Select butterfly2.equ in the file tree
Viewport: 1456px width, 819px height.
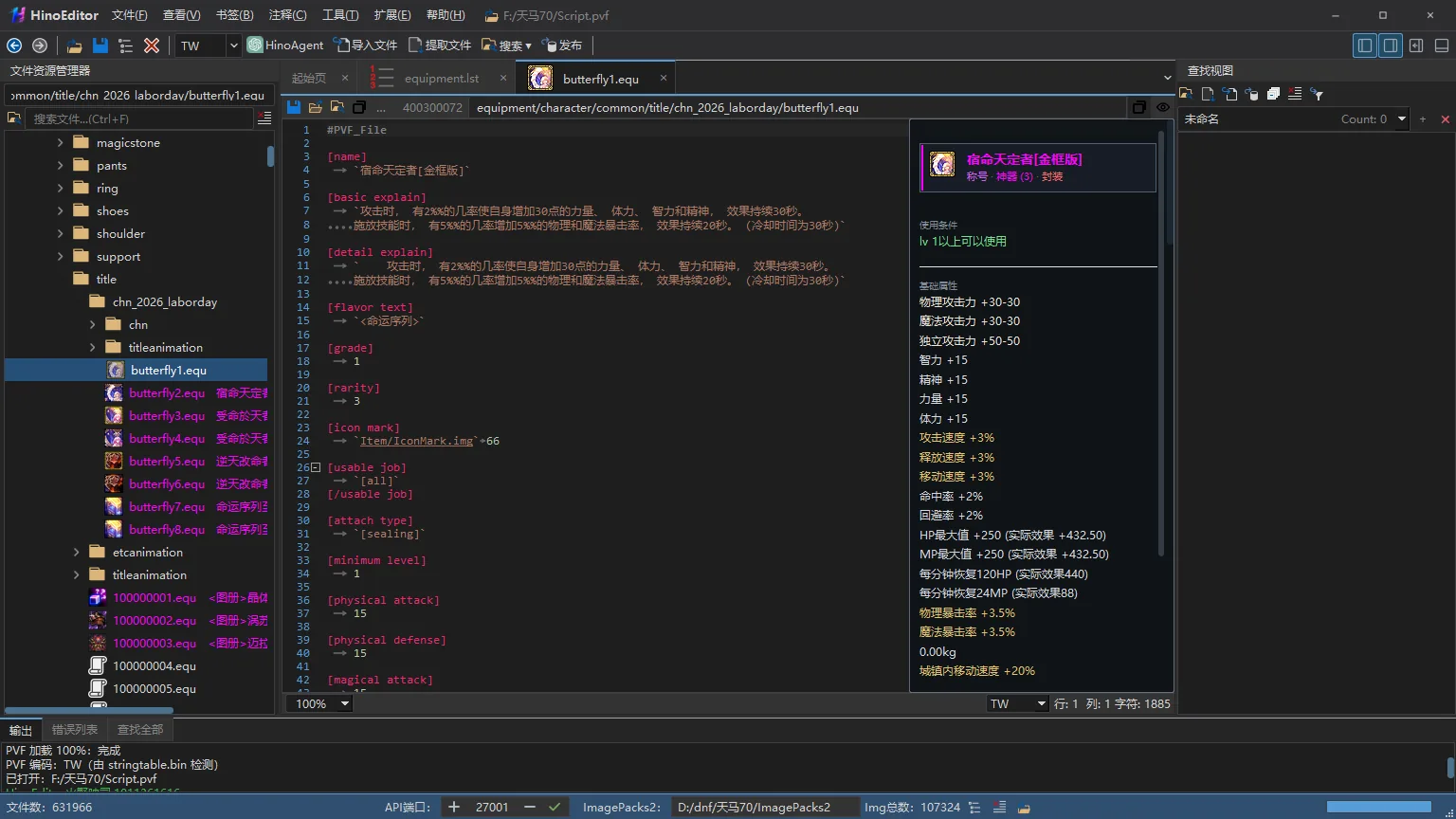(x=167, y=392)
